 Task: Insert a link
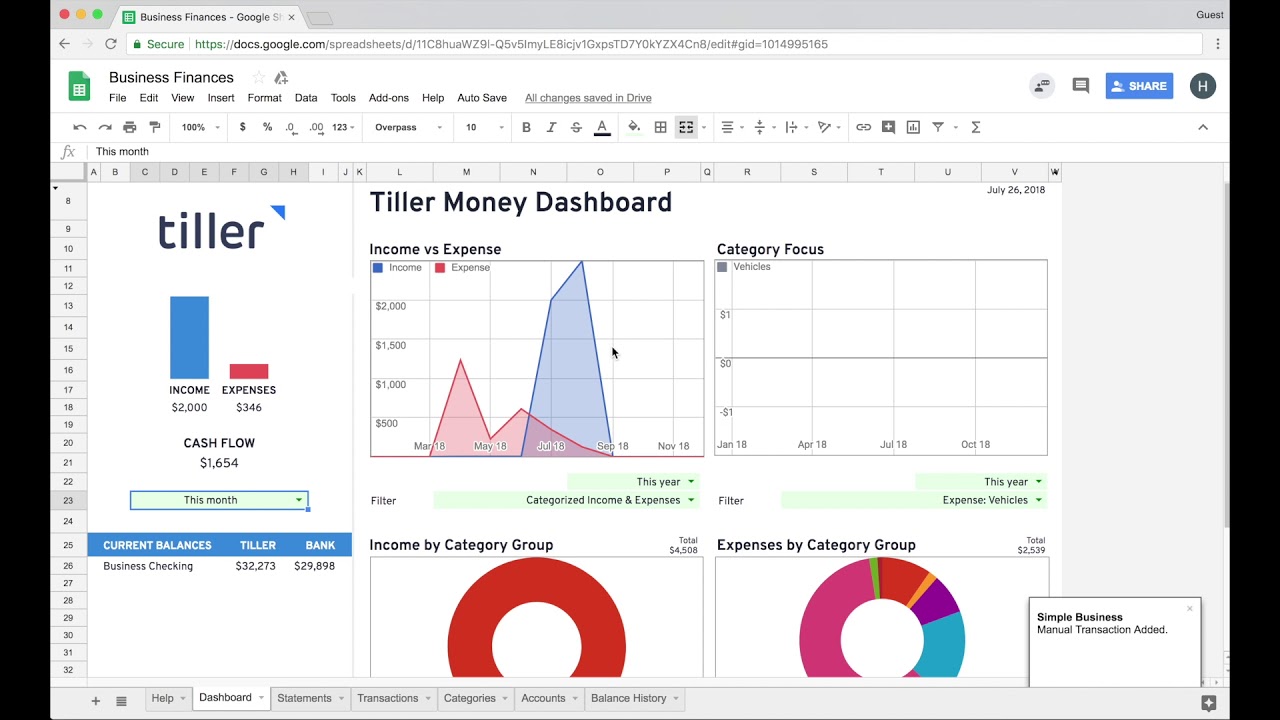pos(863,127)
